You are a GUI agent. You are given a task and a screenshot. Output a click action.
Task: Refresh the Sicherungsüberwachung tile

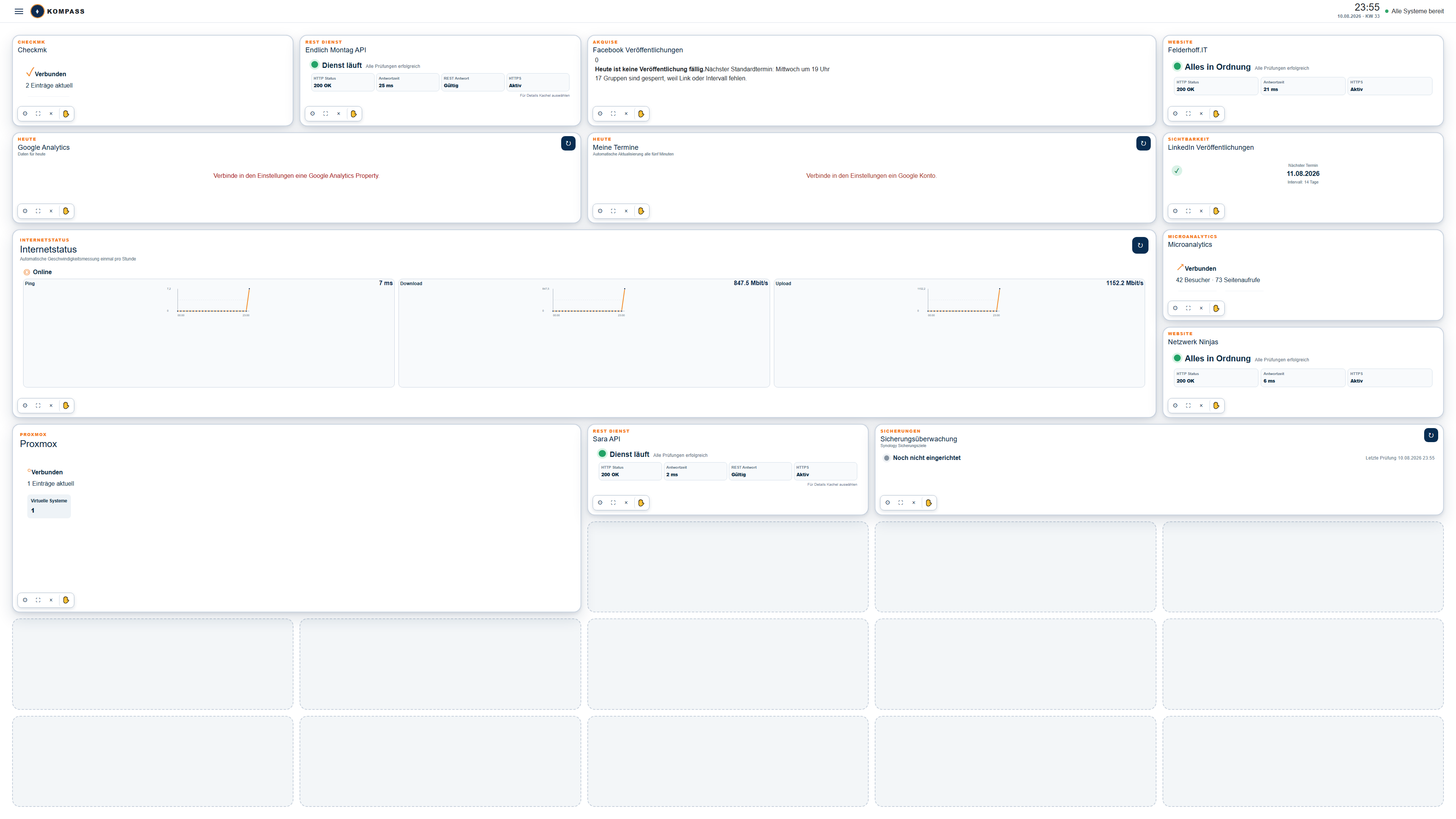click(1431, 435)
